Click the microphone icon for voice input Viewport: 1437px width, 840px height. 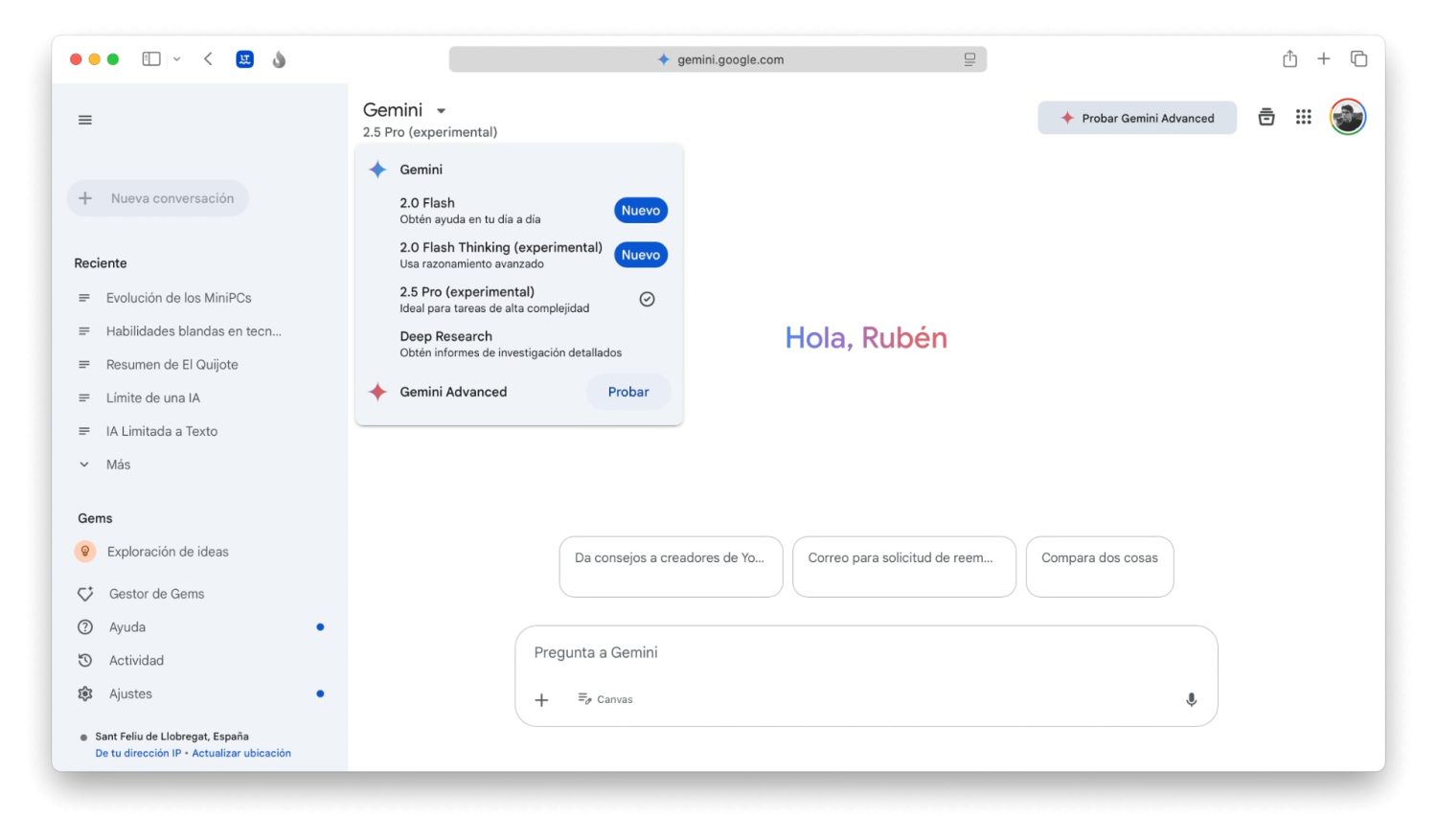[1191, 700]
